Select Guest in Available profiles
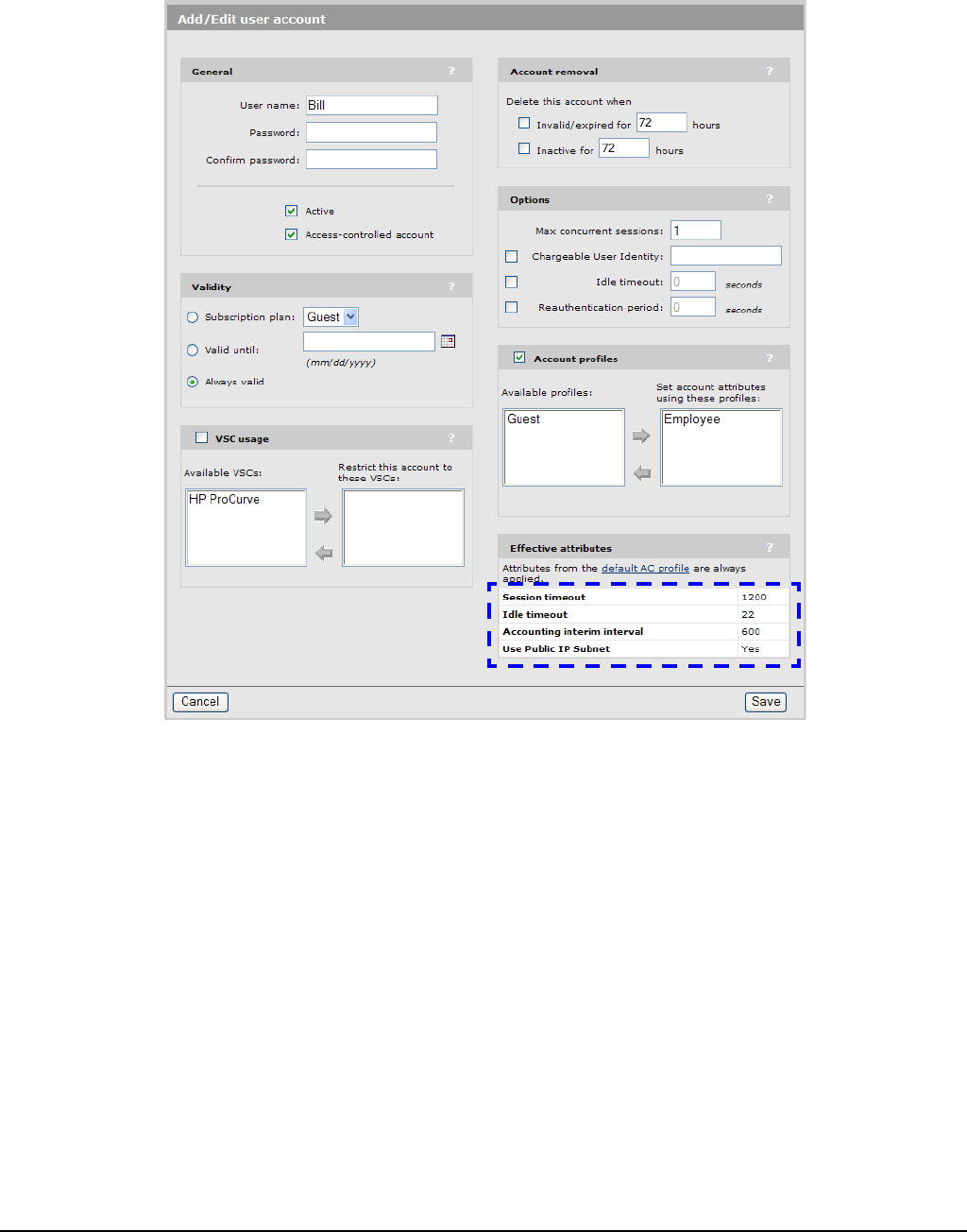Image resolution: width=967 pixels, height=1232 pixels. (524, 419)
